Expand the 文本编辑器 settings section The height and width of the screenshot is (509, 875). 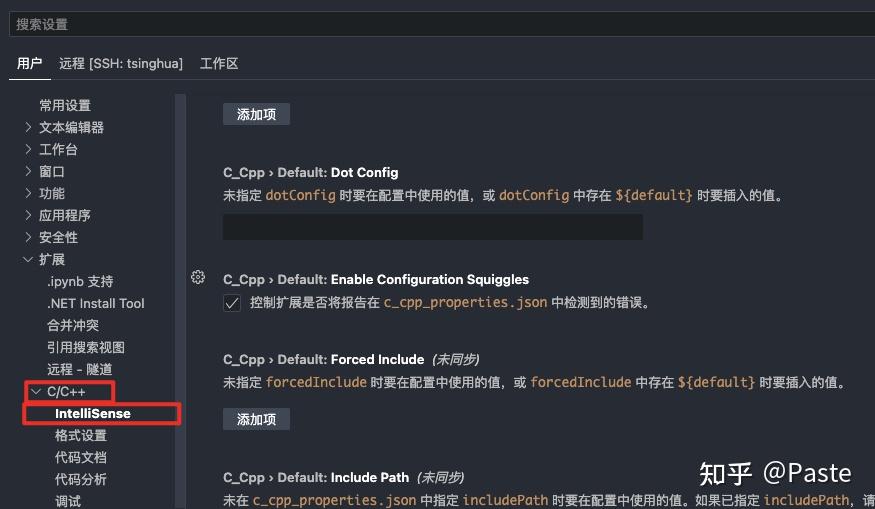tap(28, 127)
